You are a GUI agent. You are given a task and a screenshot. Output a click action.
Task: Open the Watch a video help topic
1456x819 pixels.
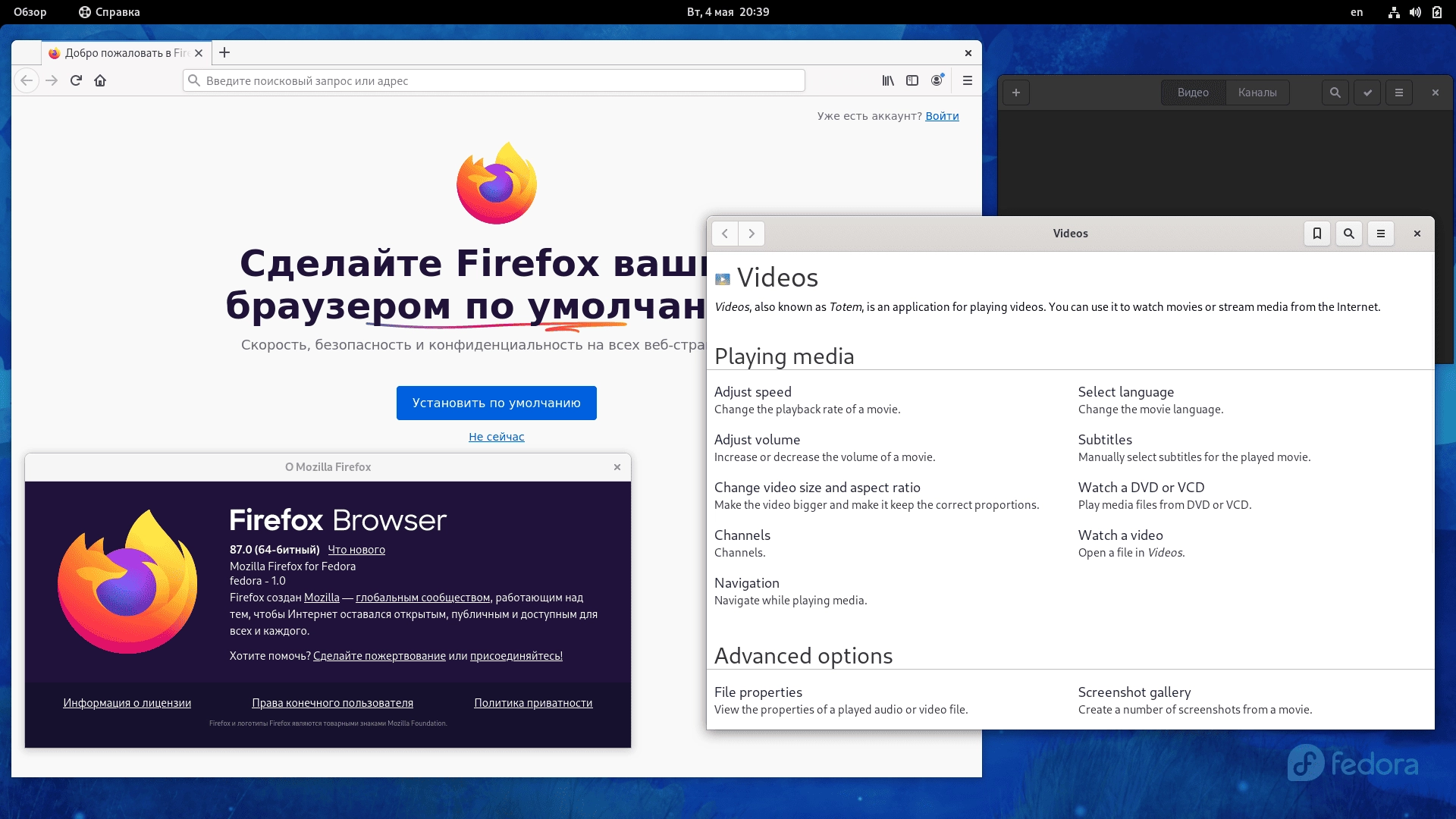pos(1121,535)
